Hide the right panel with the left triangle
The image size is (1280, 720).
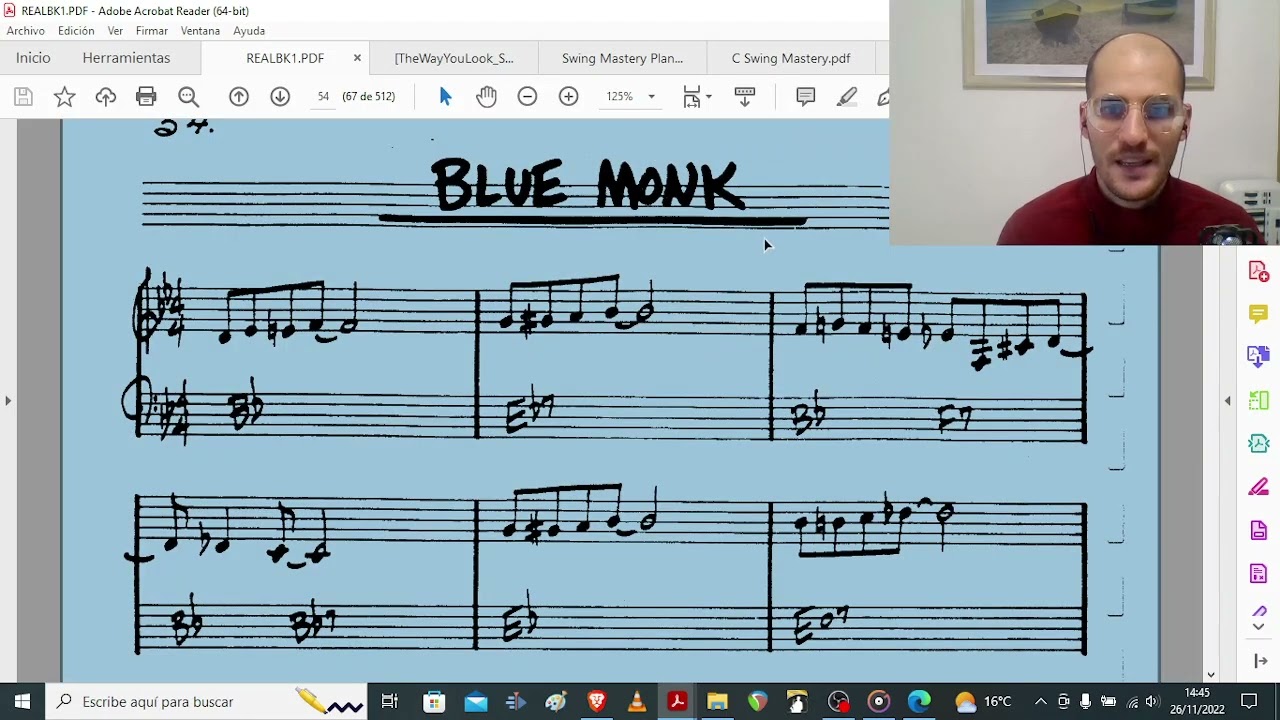1228,401
